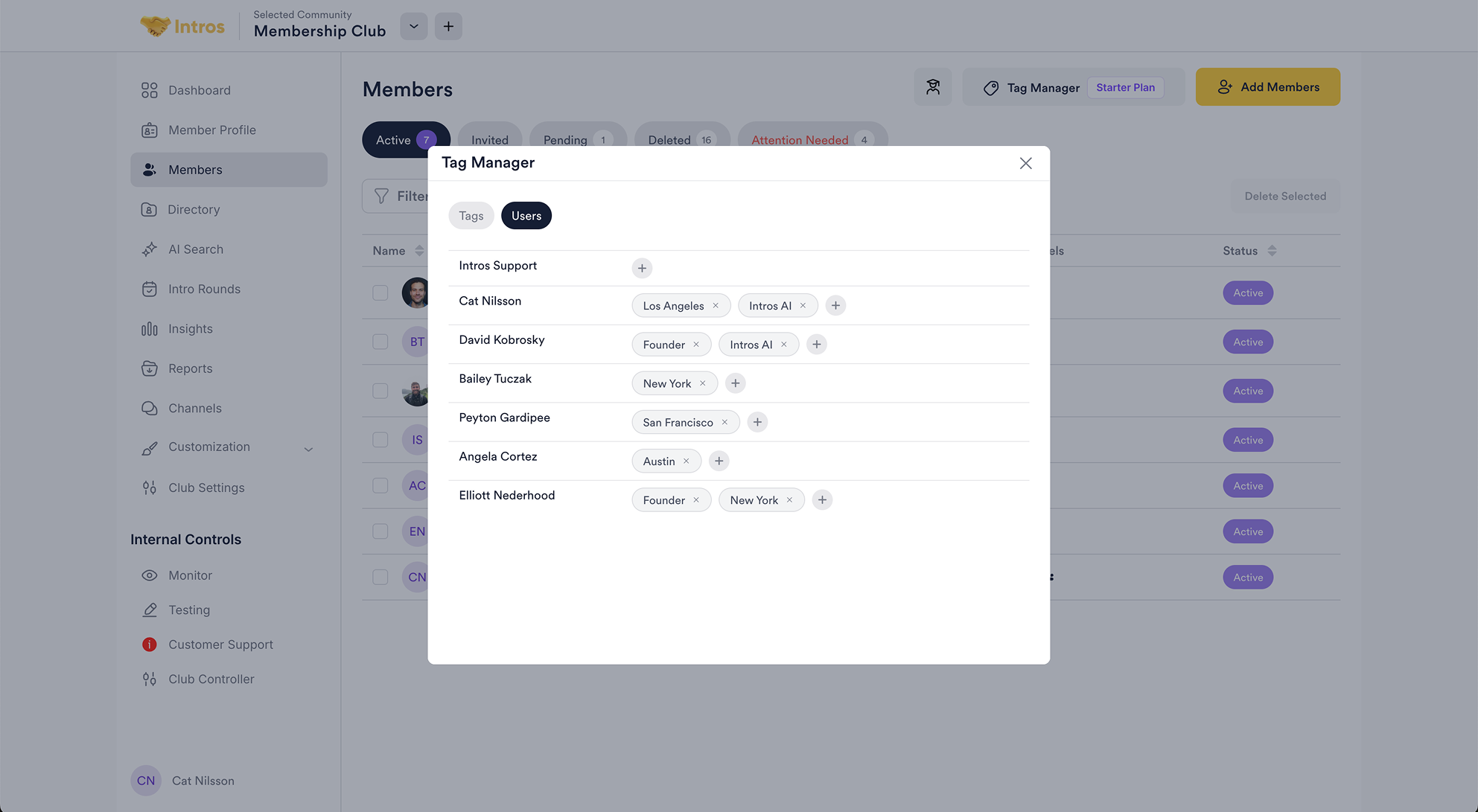Image resolution: width=1478 pixels, height=812 pixels.
Task: Remove San Francisco tag from Peyton Gardipee
Action: click(x=724, y=422)
